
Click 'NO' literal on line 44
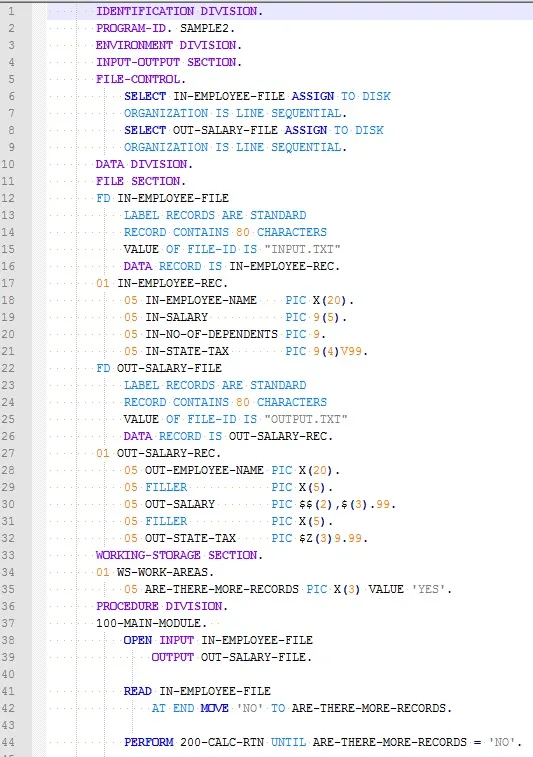click(502, 742)
